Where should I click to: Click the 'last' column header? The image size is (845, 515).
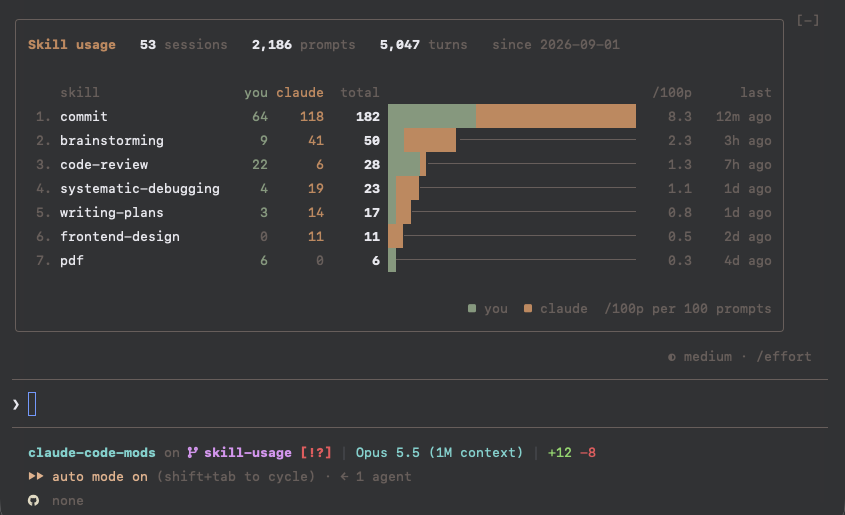tap(756, 93)
